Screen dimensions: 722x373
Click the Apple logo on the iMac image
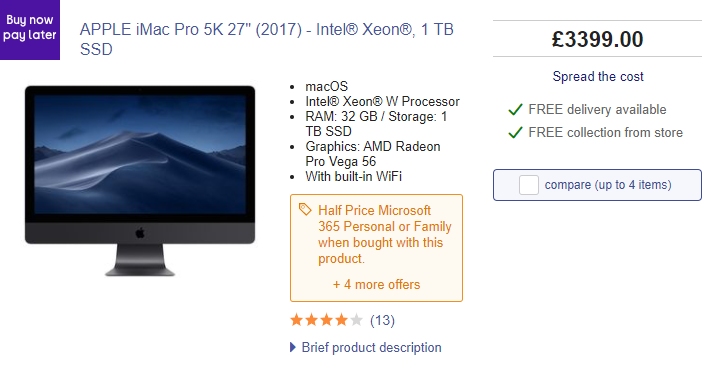[140, 233]
